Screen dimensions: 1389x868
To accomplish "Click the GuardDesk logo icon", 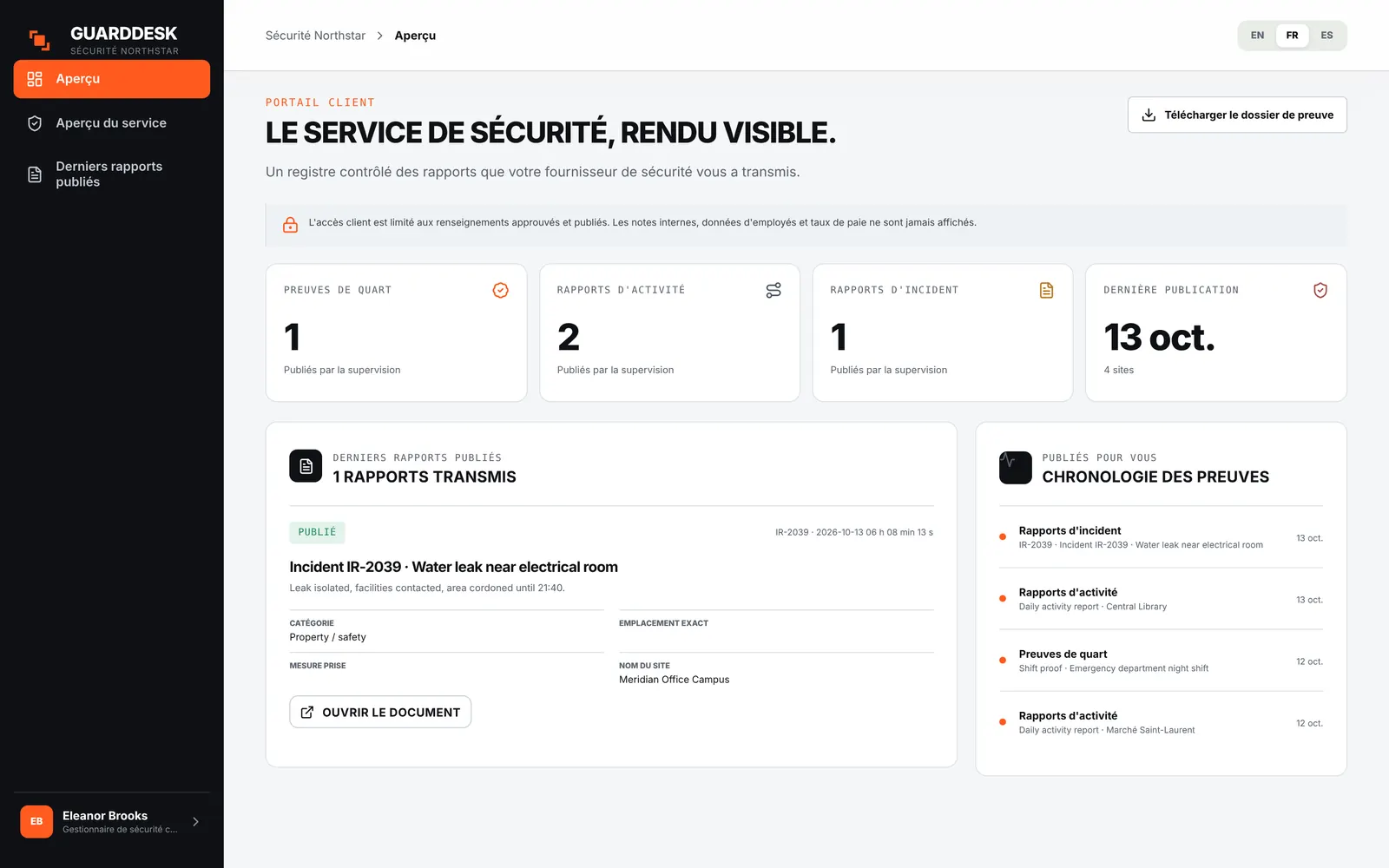I will [39, 40].
